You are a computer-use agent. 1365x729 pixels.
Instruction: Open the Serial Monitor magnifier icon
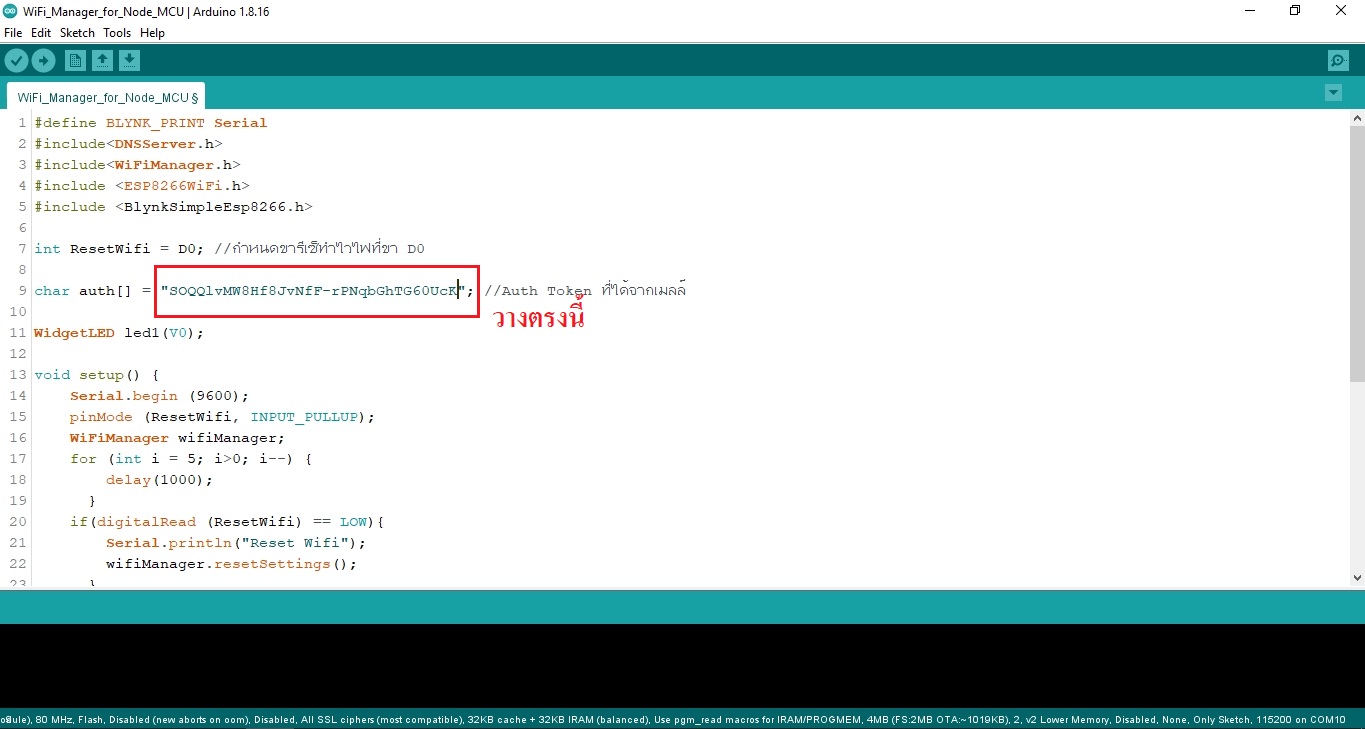coord(1338,61)
